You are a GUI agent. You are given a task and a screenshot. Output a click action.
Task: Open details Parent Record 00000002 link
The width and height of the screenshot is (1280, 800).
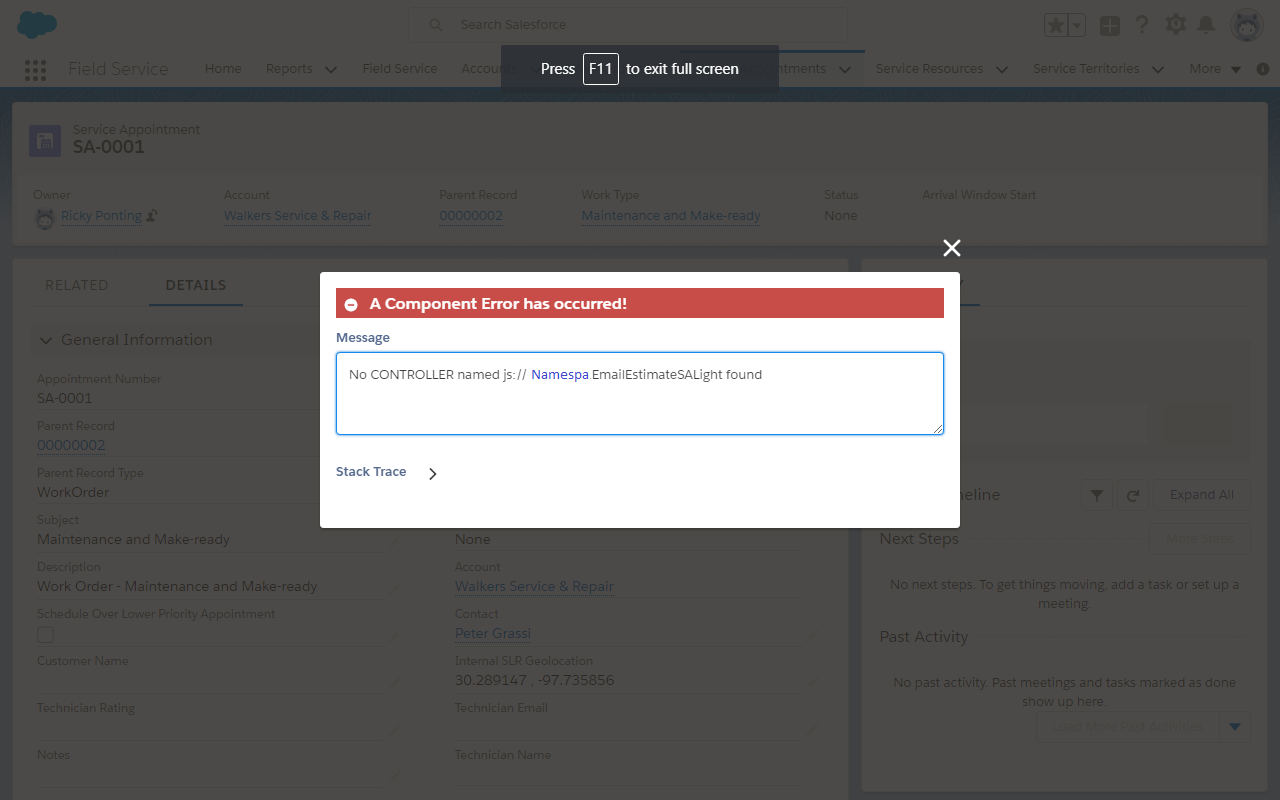click(x=71, y=446)
